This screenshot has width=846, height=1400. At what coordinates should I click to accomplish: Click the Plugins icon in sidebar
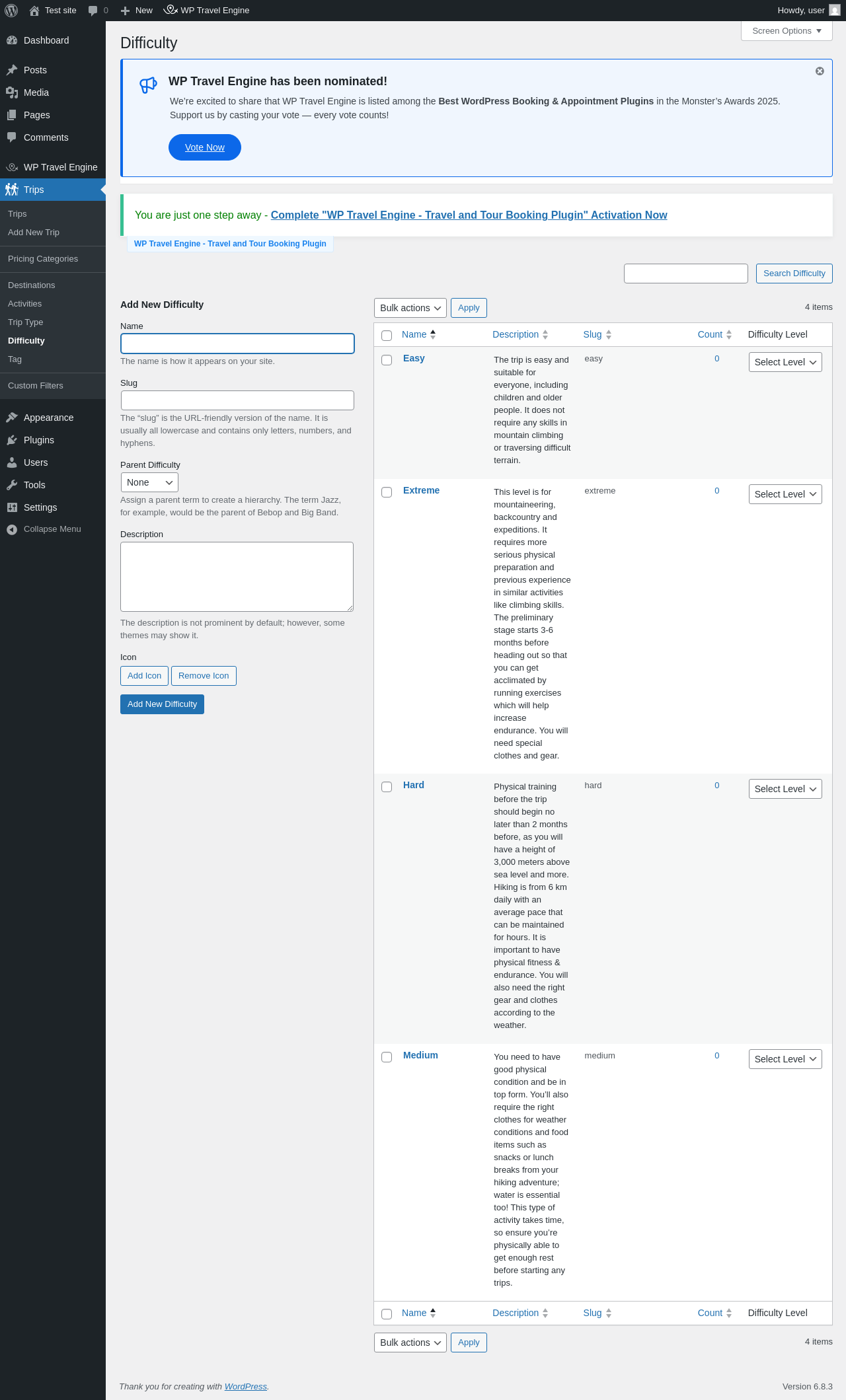point(12,440)
